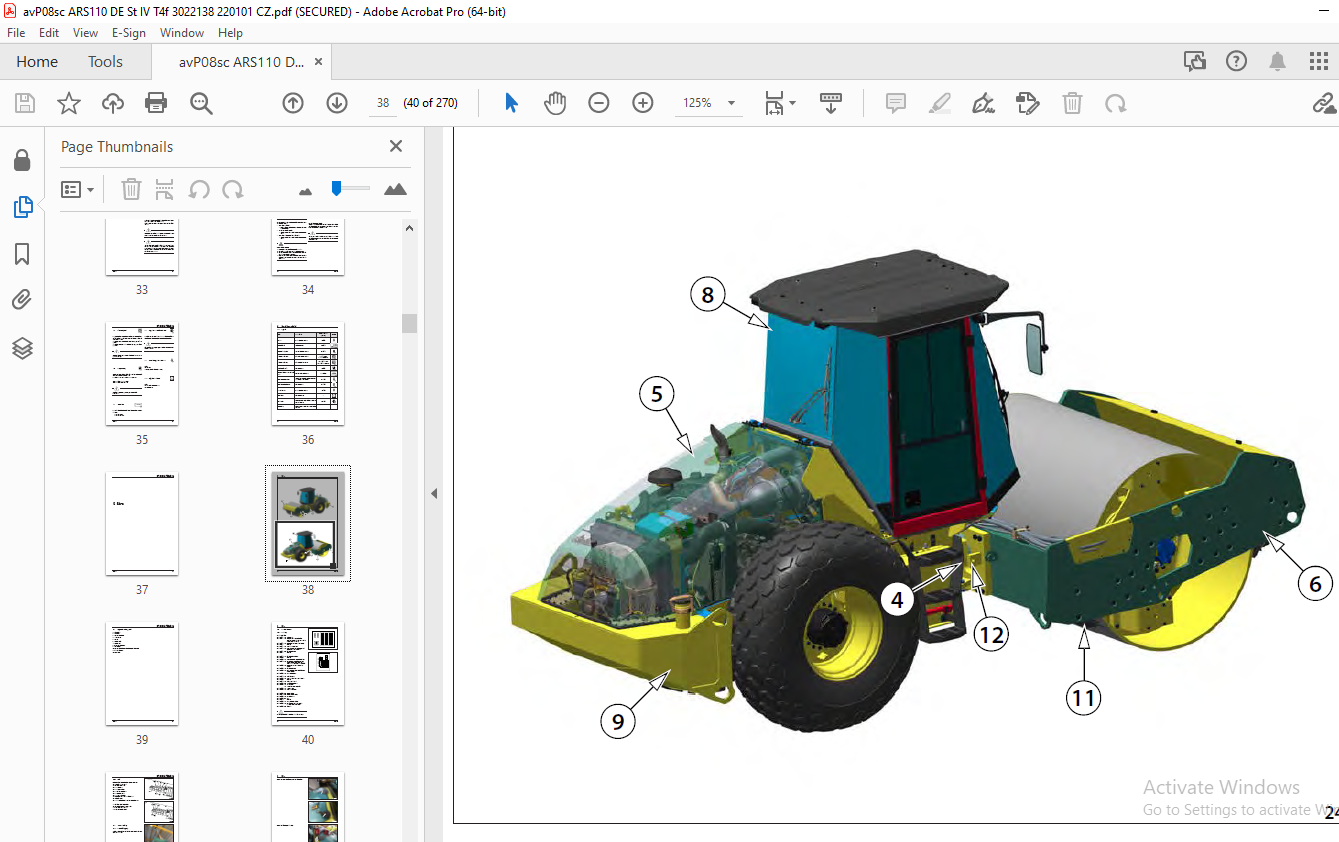
Task: Go to next page using down arrow
Action: point(337,103)
